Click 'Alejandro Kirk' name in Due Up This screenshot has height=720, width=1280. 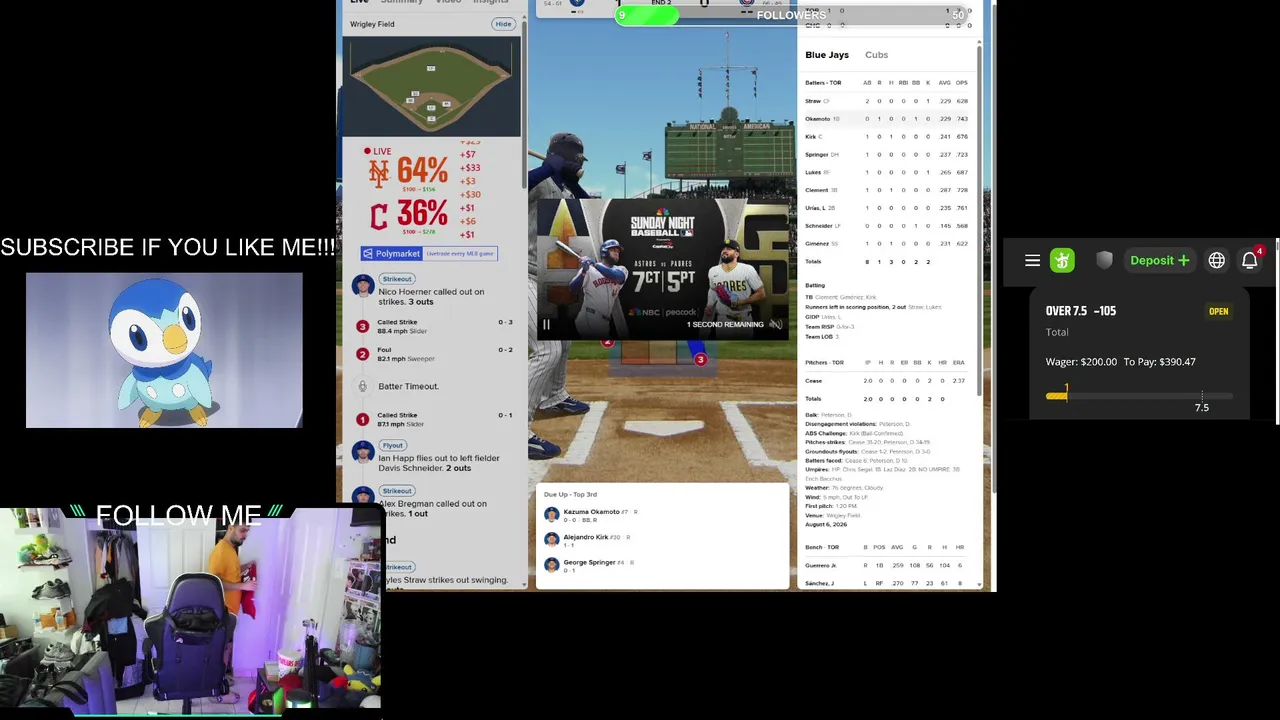click(x=586, y=537)
